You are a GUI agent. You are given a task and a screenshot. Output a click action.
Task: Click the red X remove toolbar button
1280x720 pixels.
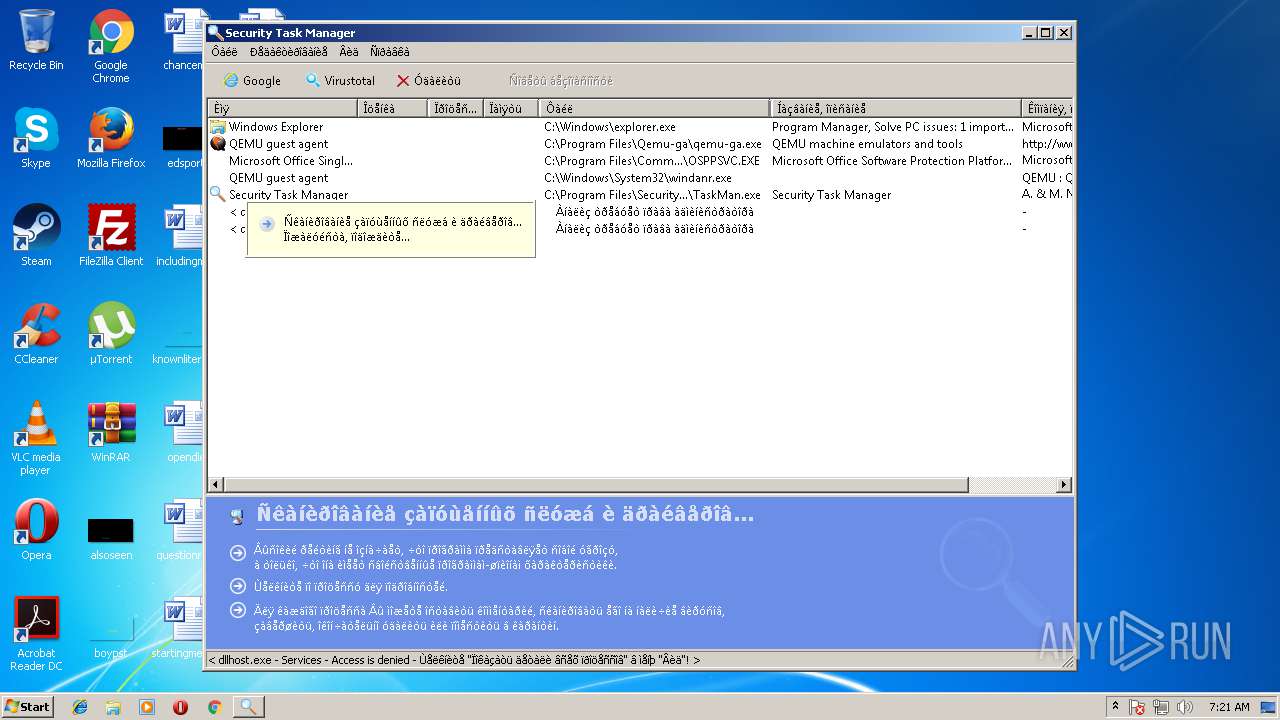(429, 81)
